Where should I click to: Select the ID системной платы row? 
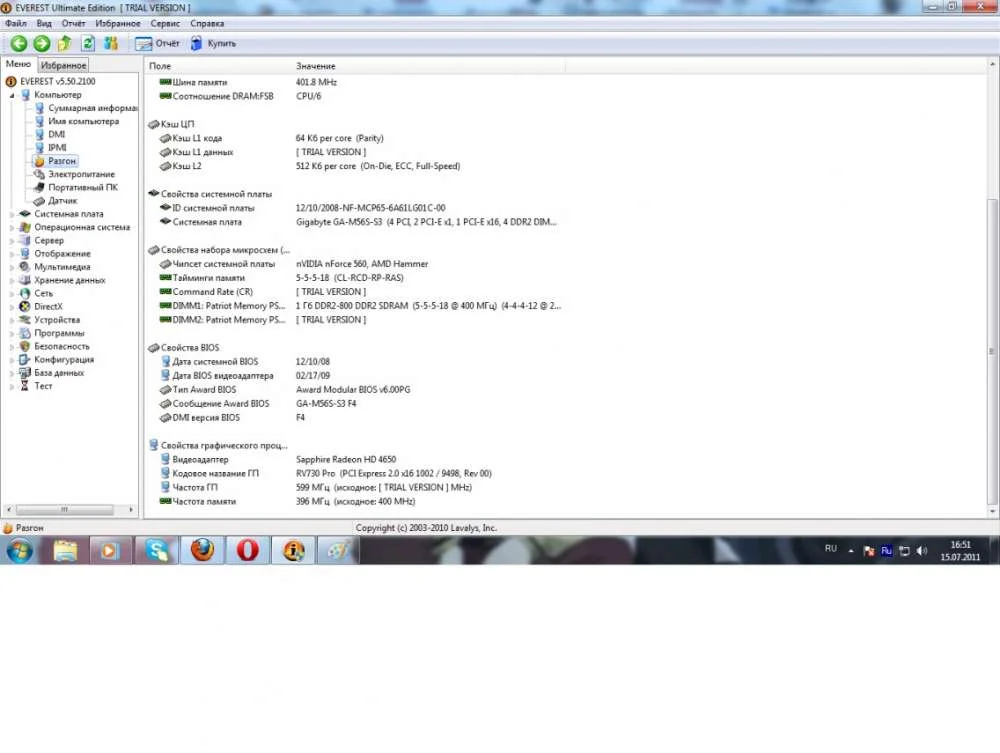(x=303, y=208)
